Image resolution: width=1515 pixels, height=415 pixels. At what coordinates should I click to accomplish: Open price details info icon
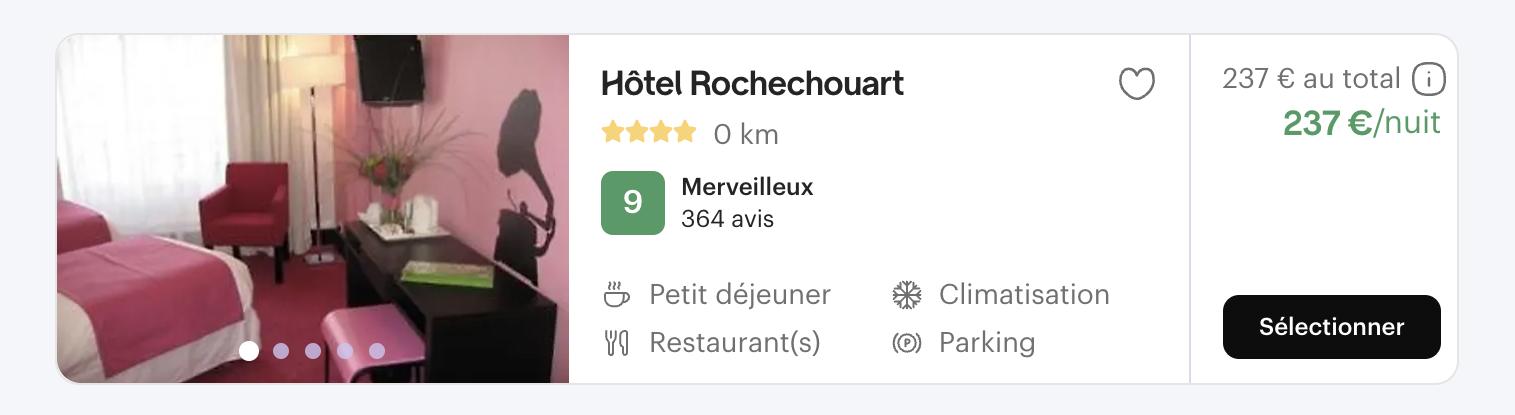pyautogui.click(x=1429, y=78)
